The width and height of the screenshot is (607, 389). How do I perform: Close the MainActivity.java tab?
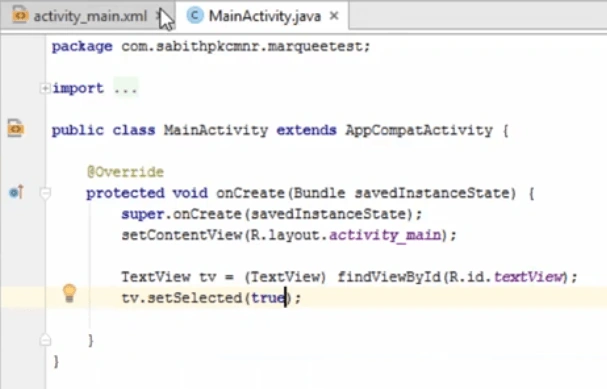click(334, 16)
